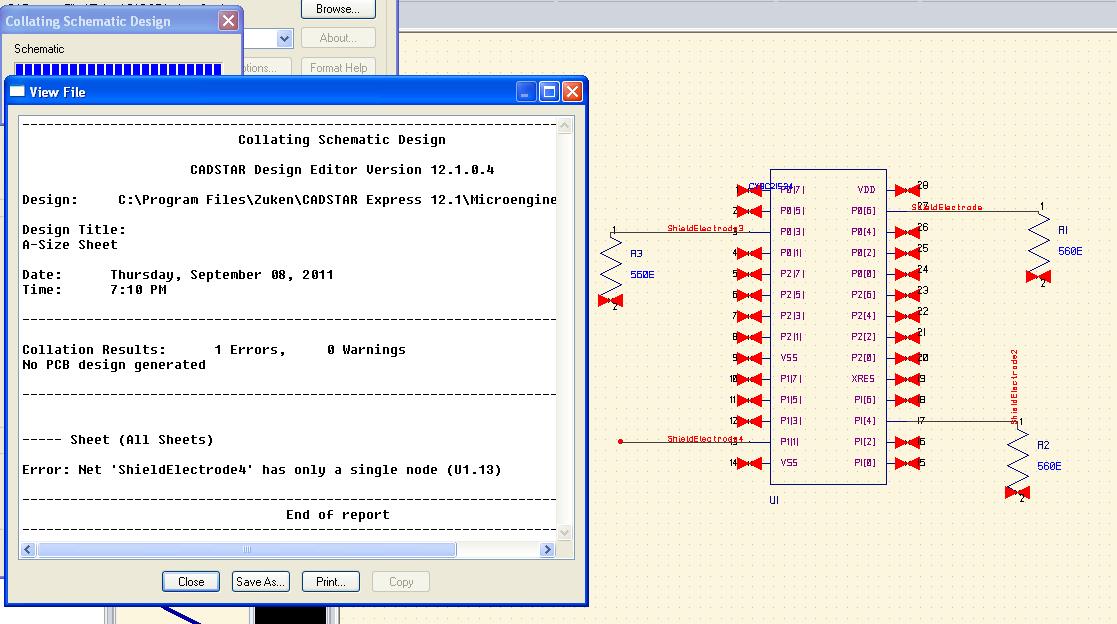Click the ShieldElectrode4 net label on schematic
This screenshot has height=624, width=1117.
705,439
